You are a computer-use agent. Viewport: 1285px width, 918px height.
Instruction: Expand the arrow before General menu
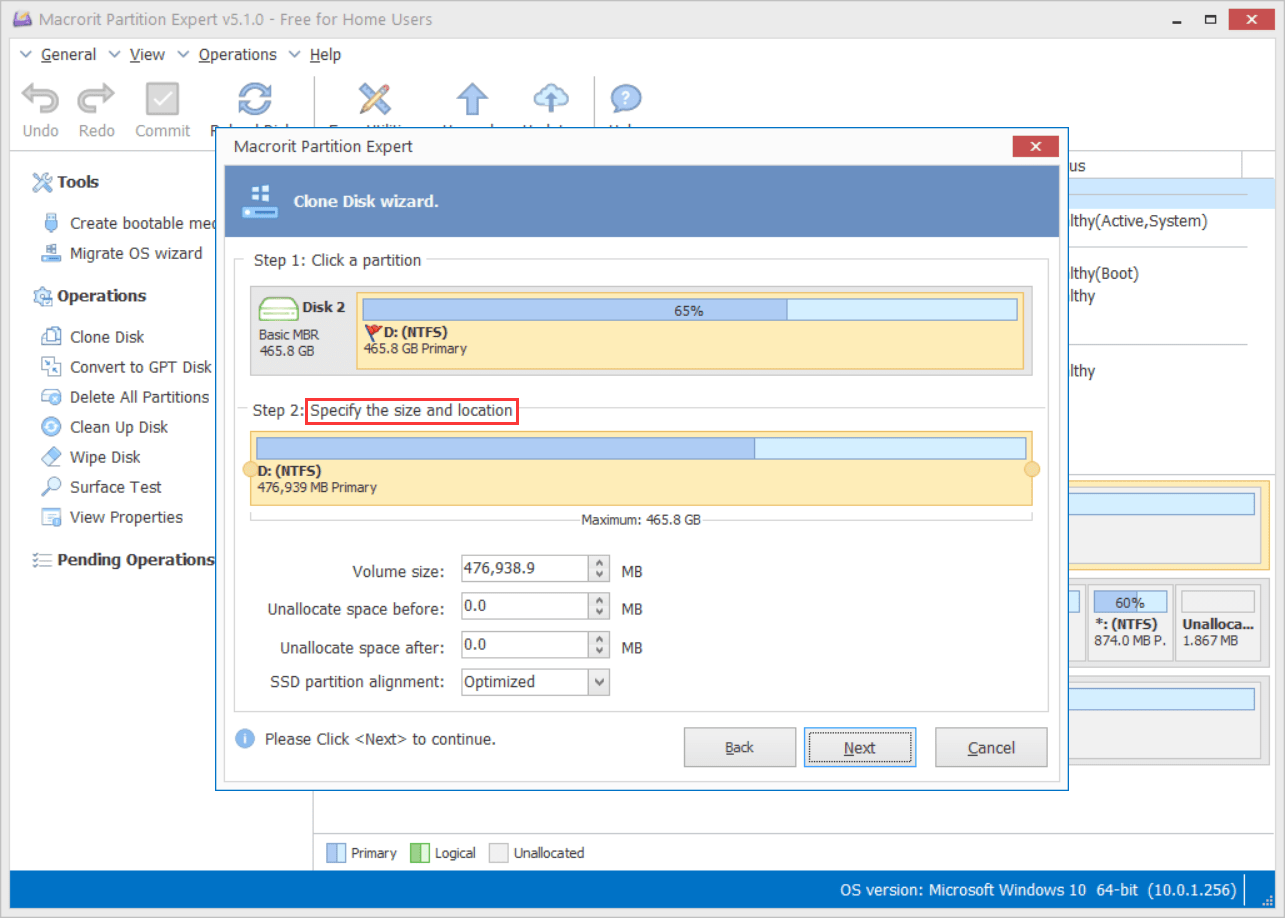click(x=25, y=55)
